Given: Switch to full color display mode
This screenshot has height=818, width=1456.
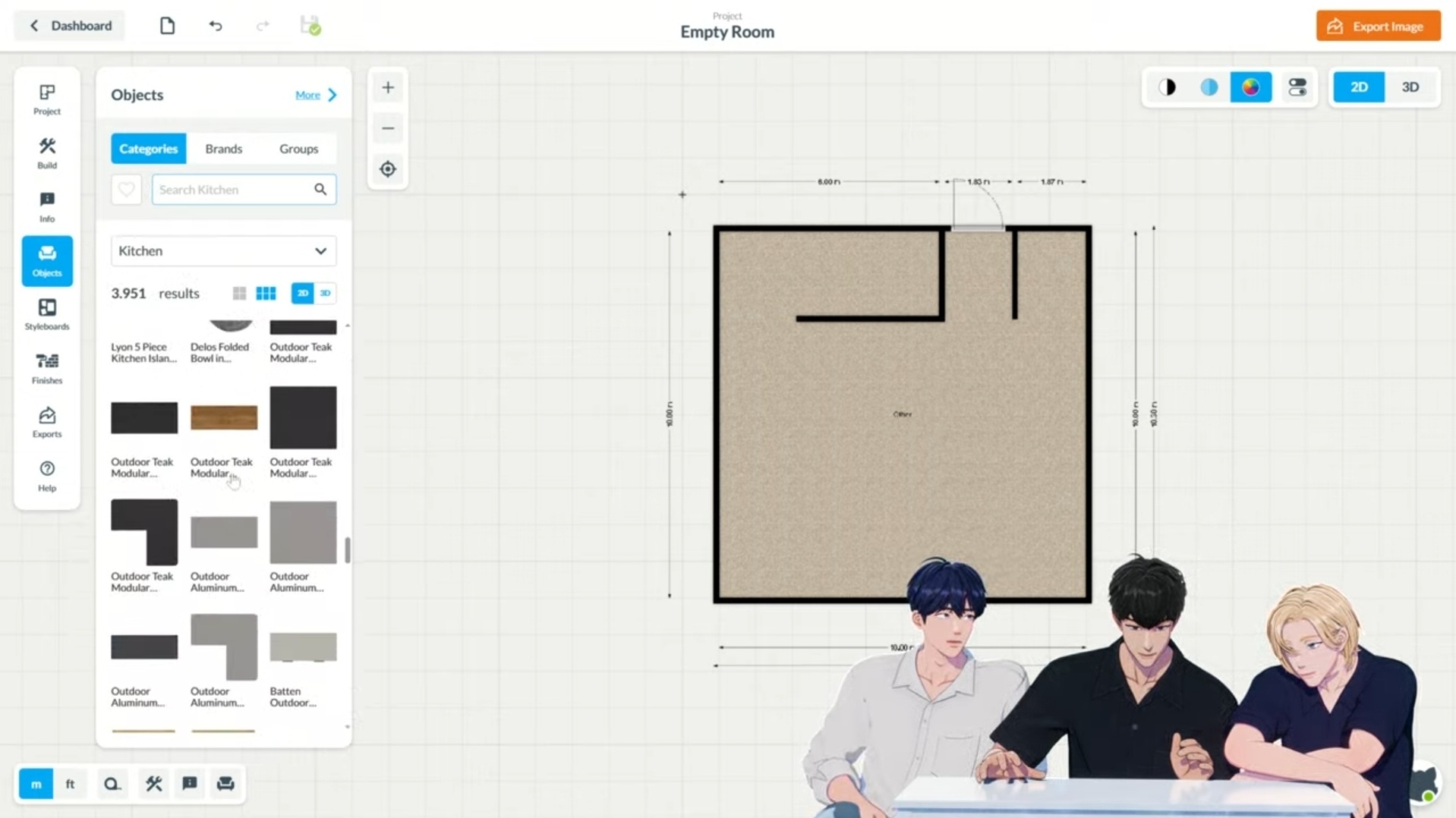Looking at the screenshot, I should (1251, 87).
